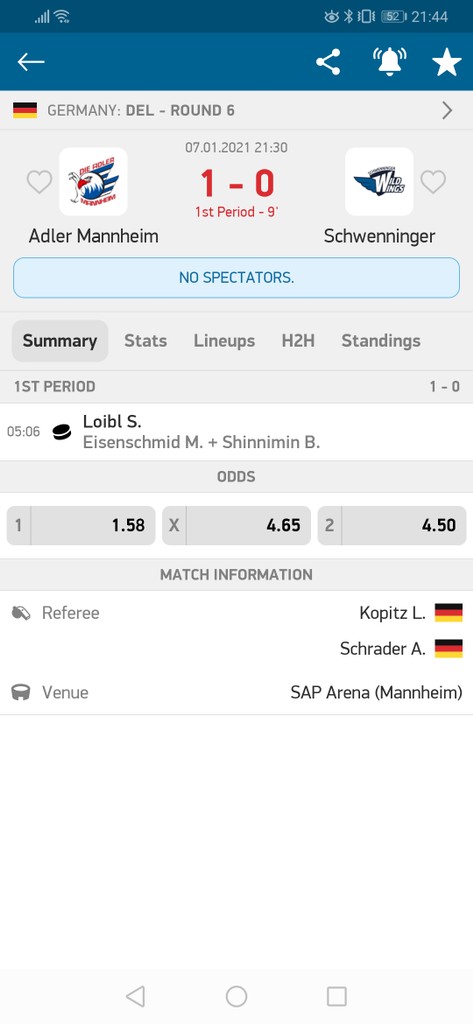Expand the Germany DEL Round 6 chevron
This screenshot has height=1024, width=473.
point(448,110)
